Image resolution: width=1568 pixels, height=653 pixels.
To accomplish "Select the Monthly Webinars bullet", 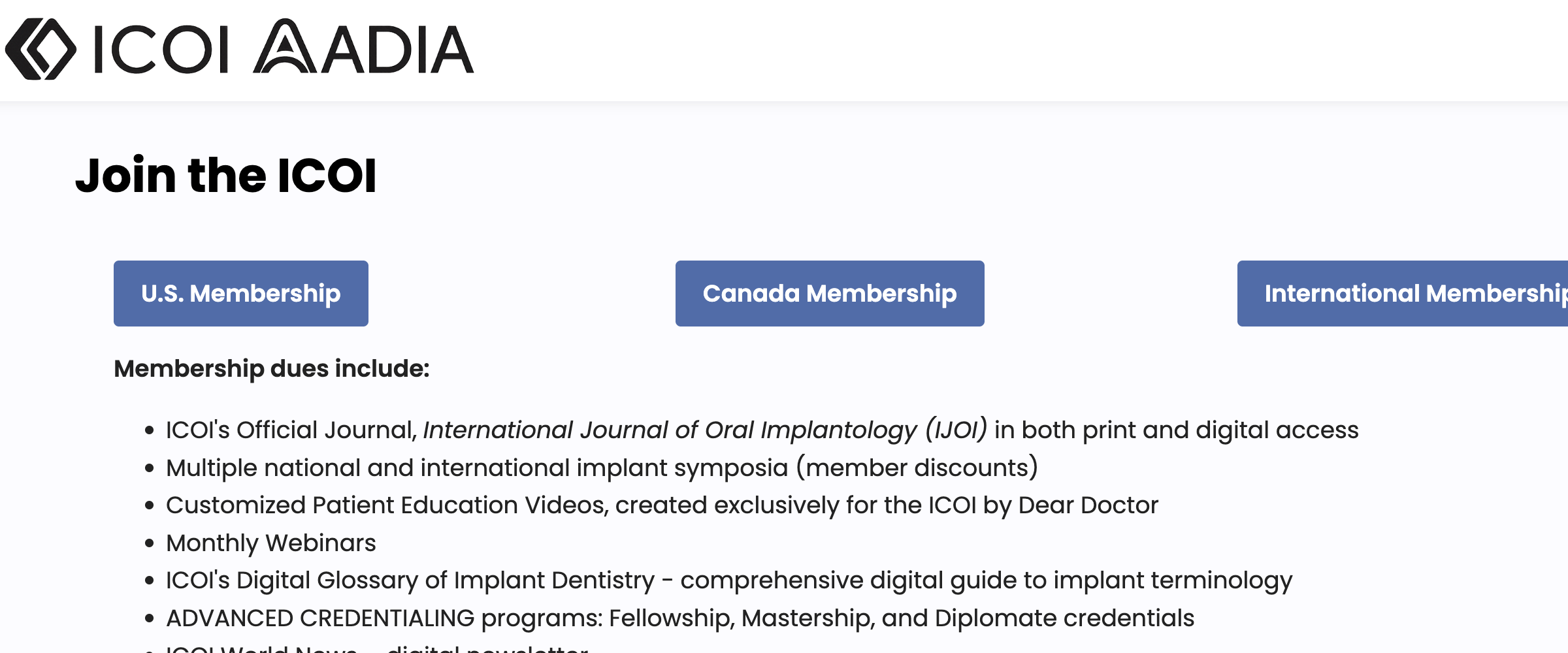I will 271,543.
